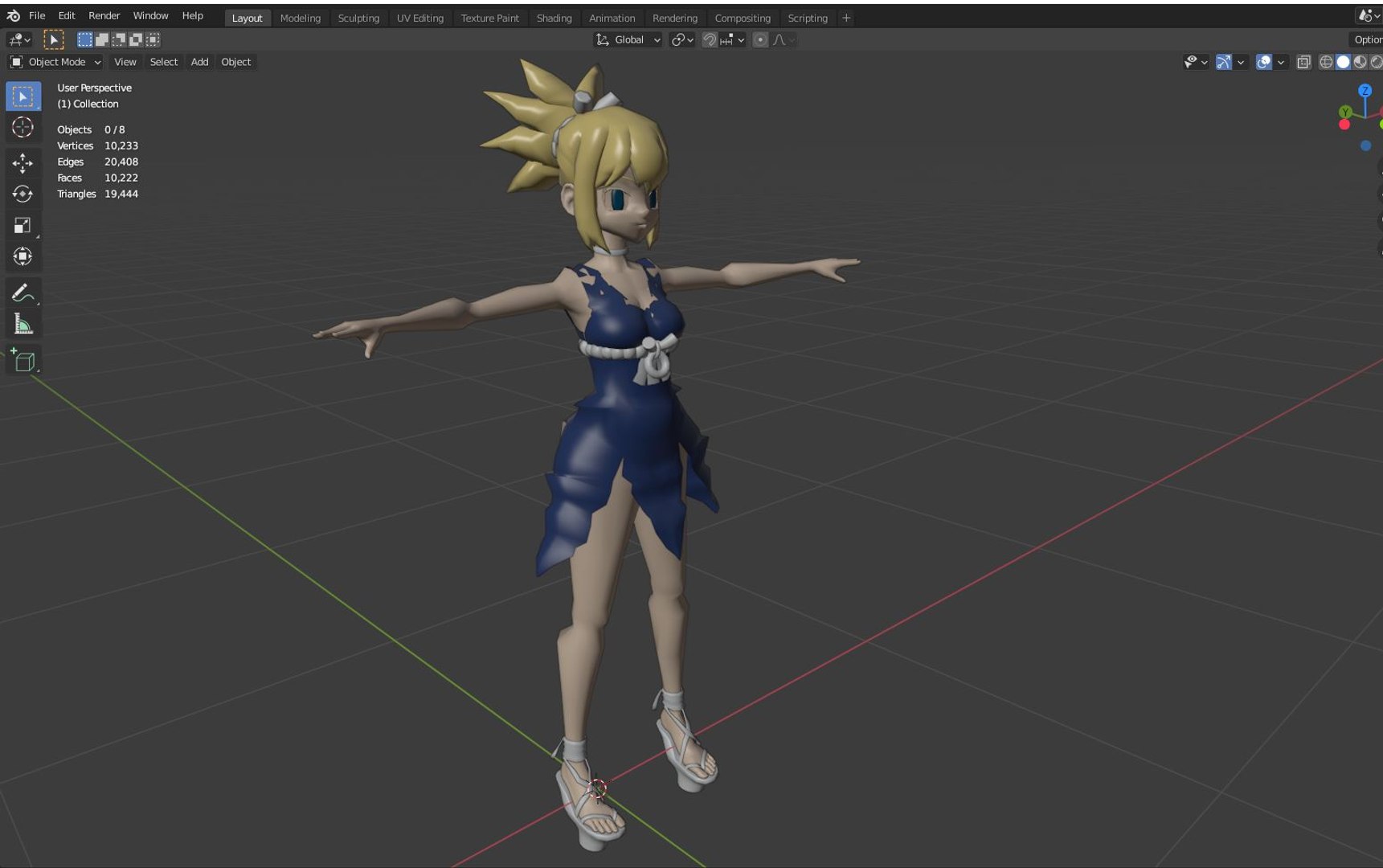Open the object visibility and selectability dropdown

click(1196, 62)
